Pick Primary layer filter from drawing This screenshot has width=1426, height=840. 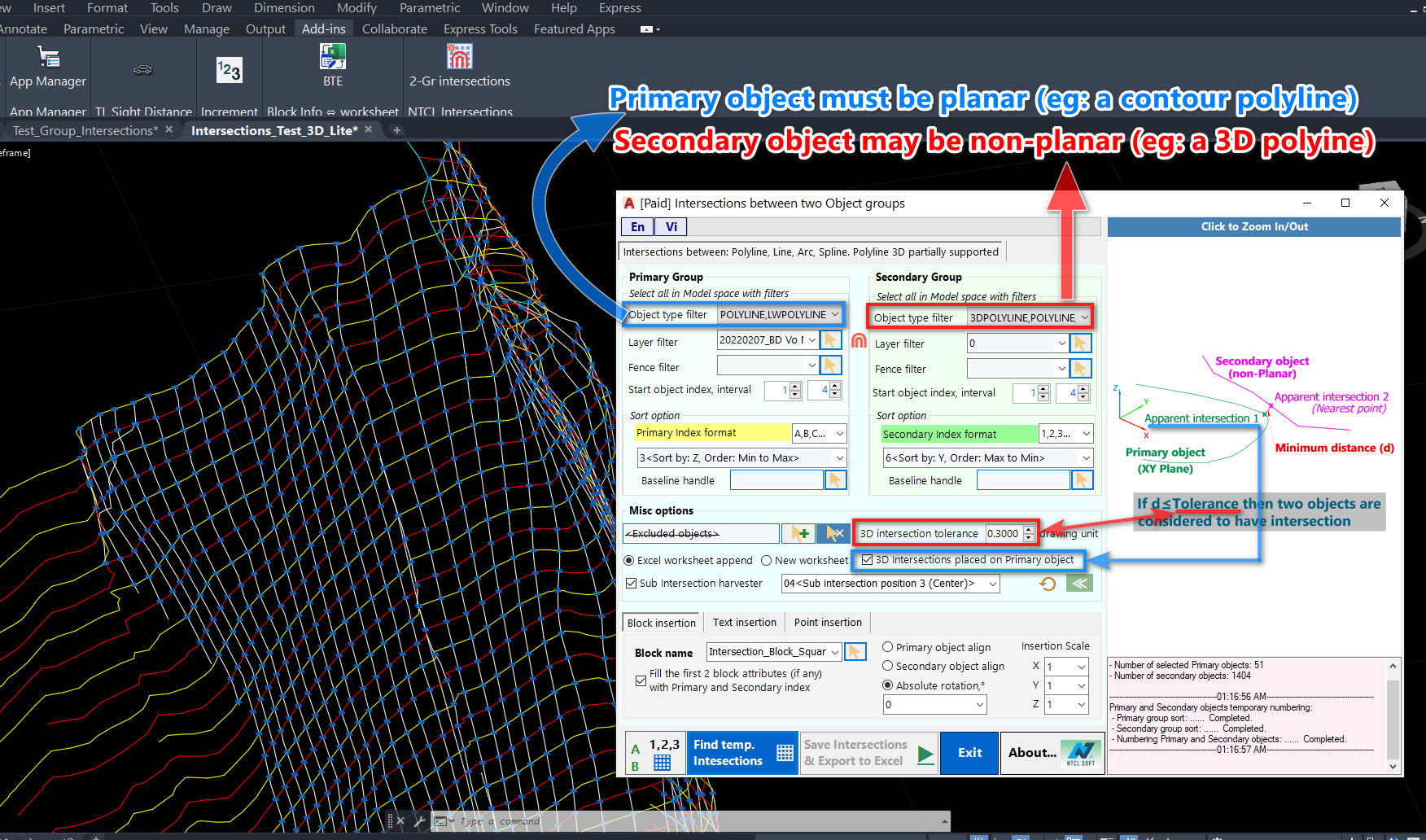[830, 340]
